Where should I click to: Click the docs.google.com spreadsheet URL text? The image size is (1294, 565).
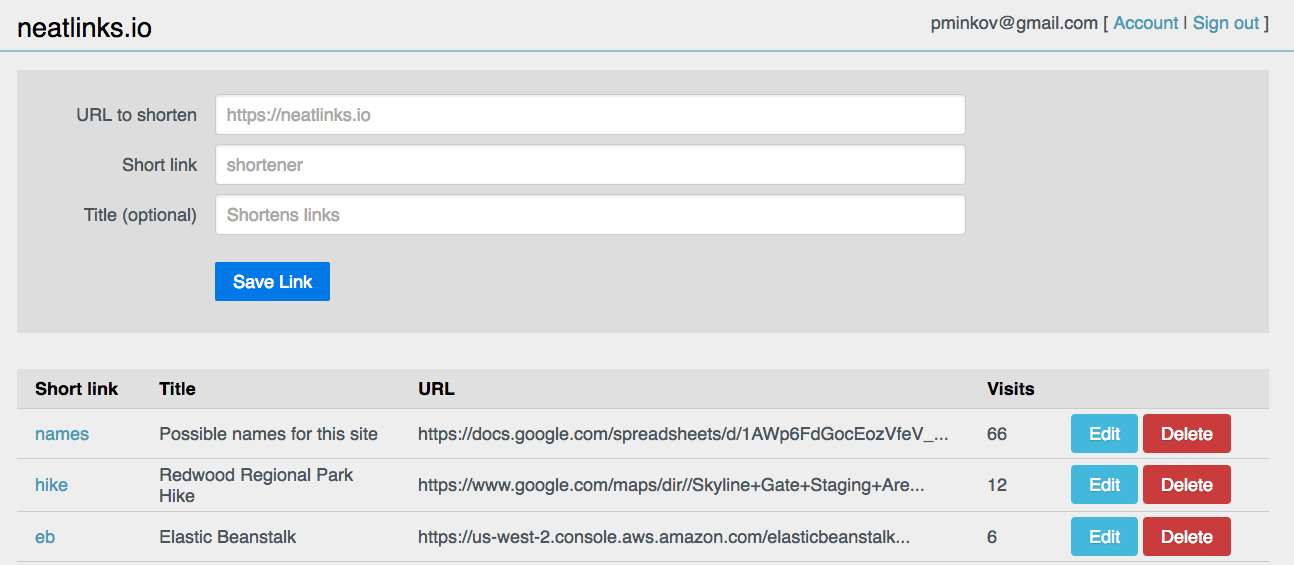coord(682,434)
